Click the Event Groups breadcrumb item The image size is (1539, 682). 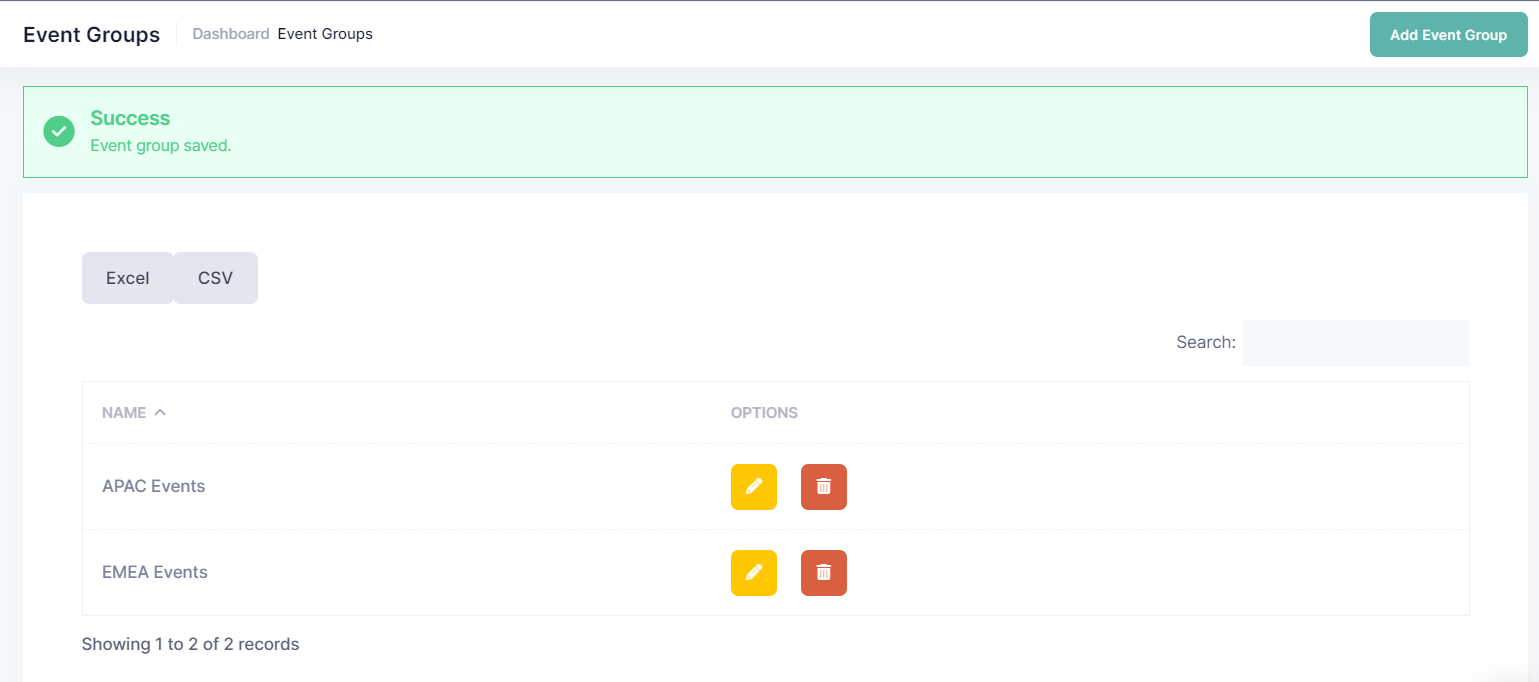point(325,34)
